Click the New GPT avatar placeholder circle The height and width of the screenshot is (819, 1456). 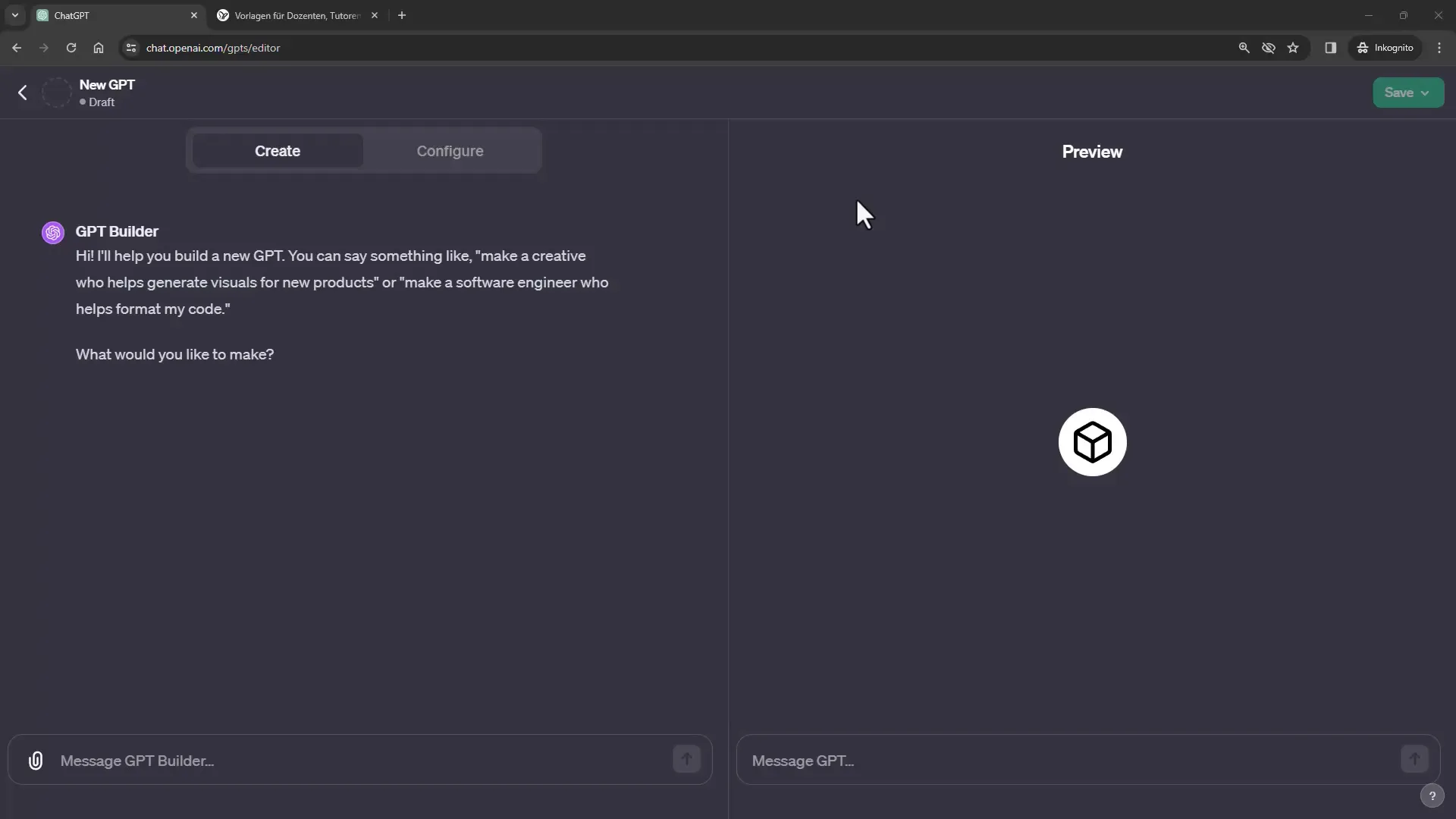(56, 93)
